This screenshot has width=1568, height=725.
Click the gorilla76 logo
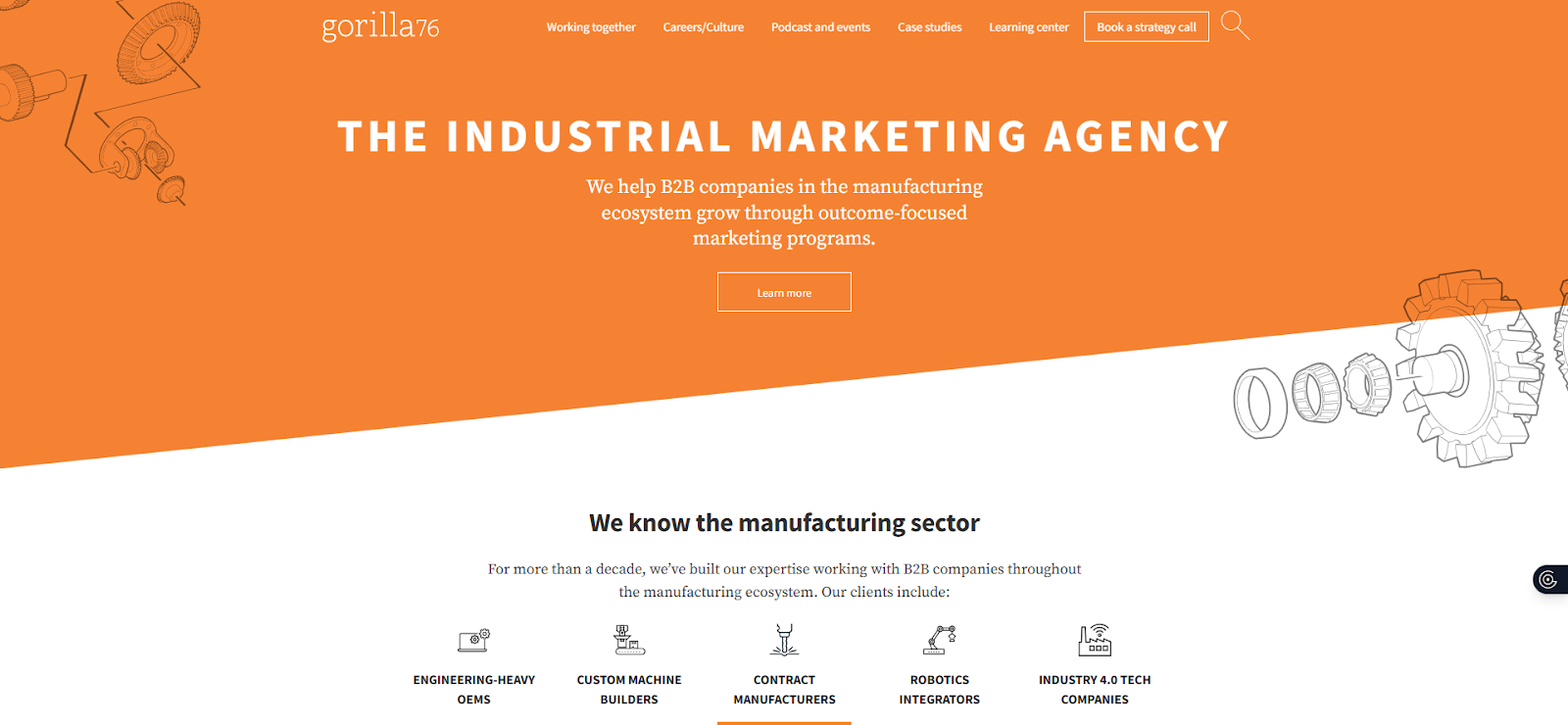[380, 26]
